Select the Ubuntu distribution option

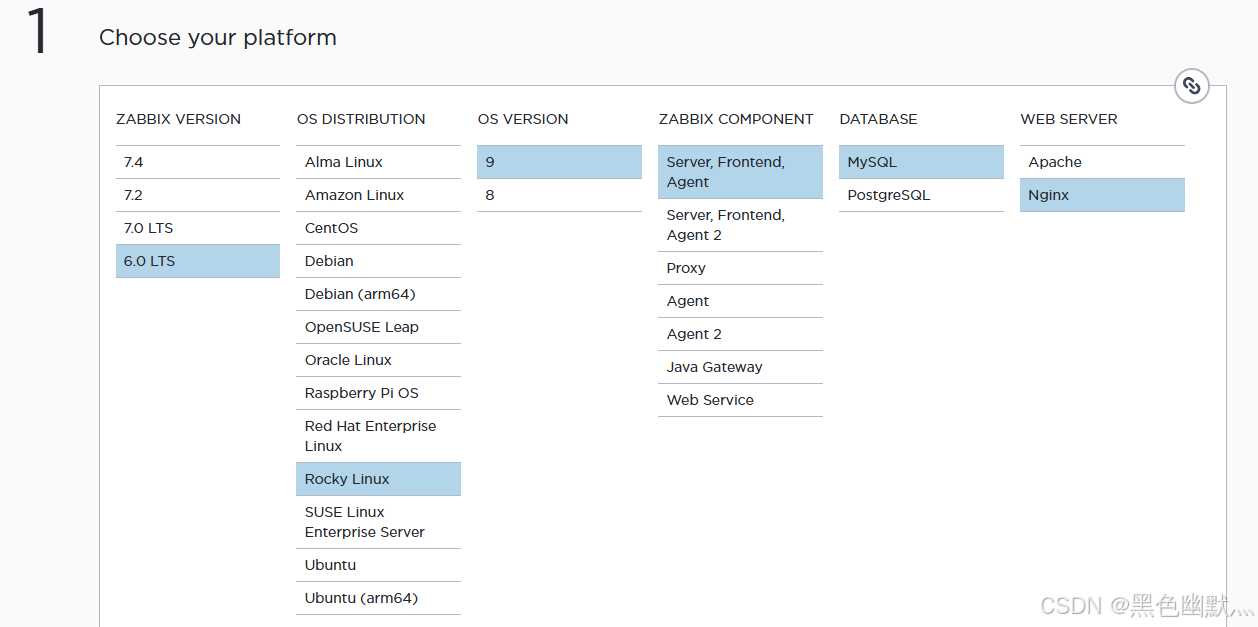(x=379, y=565)
